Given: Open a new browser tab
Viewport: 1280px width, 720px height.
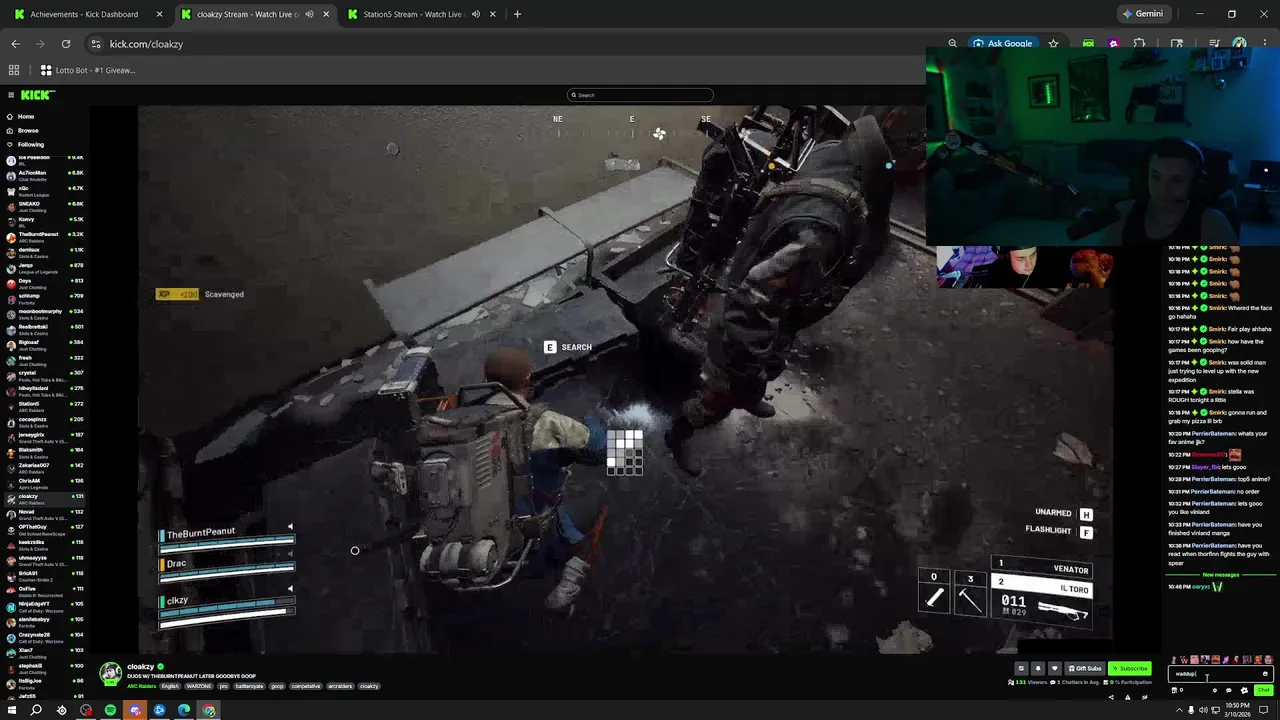Looking at the screenshot, I should point(517,14).
